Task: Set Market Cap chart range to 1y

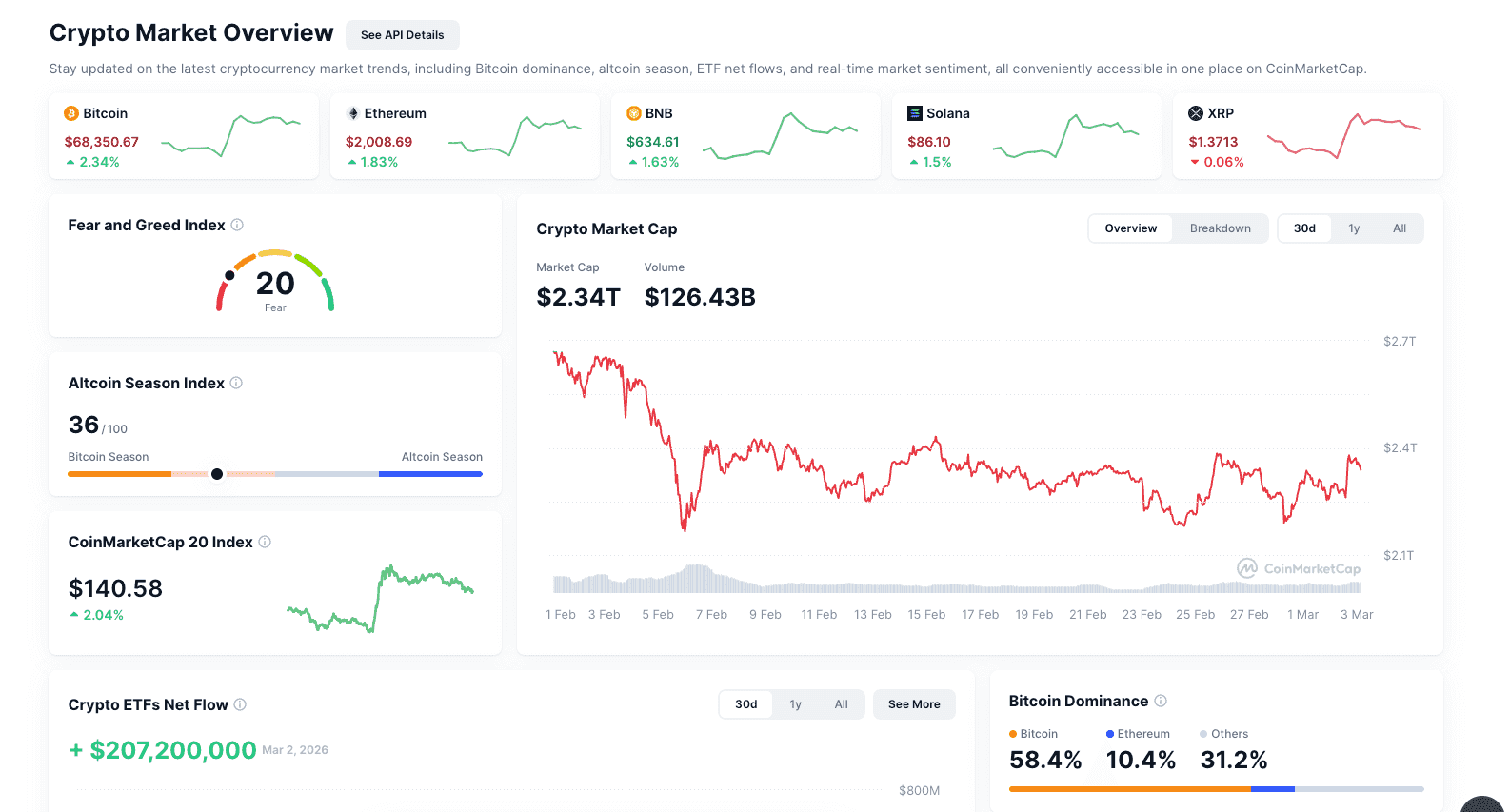Action: pyautogui.click(x=1353, y=228)
